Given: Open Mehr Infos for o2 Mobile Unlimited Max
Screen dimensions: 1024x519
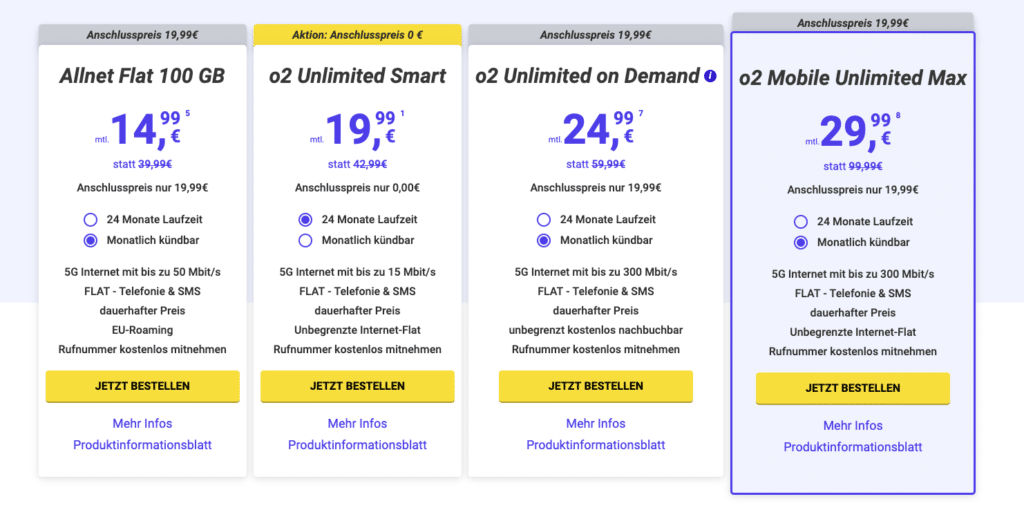Looking at the screenshot, I should tap(853, 426).
